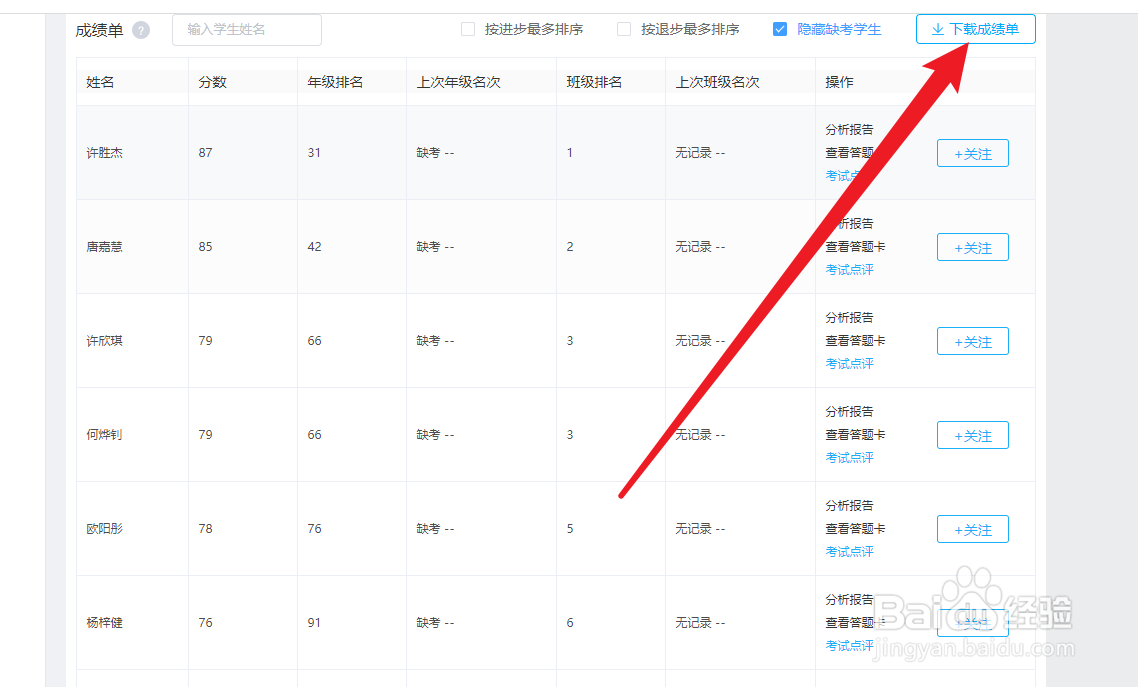Open 分析报告 for 杨梓健
This screenshot has width=1138, height=687.
point(849,599)
